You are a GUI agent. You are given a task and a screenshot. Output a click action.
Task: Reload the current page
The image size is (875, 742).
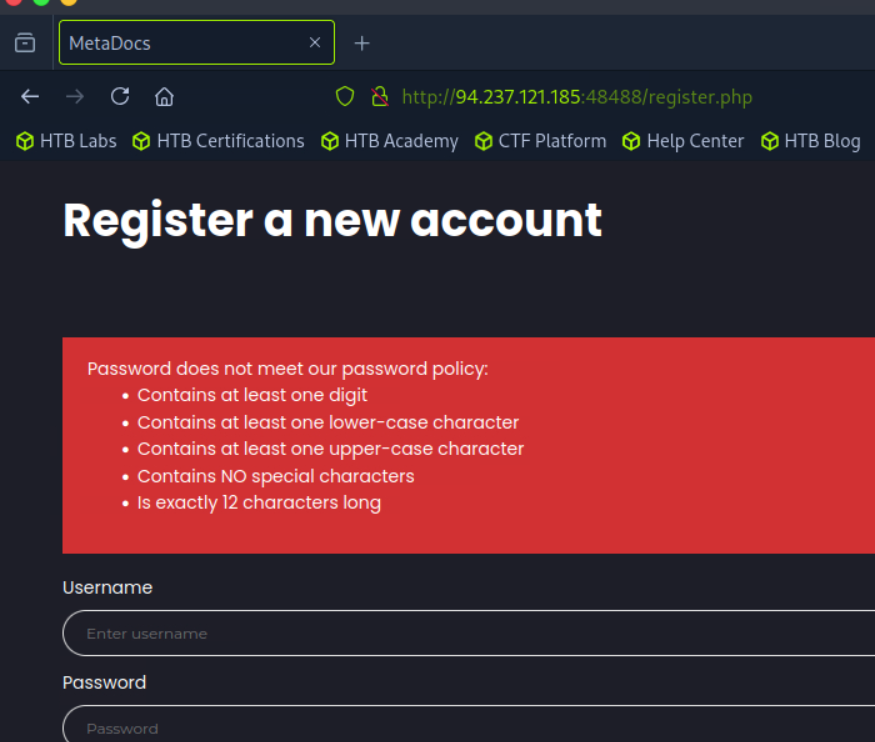(120, 97)
